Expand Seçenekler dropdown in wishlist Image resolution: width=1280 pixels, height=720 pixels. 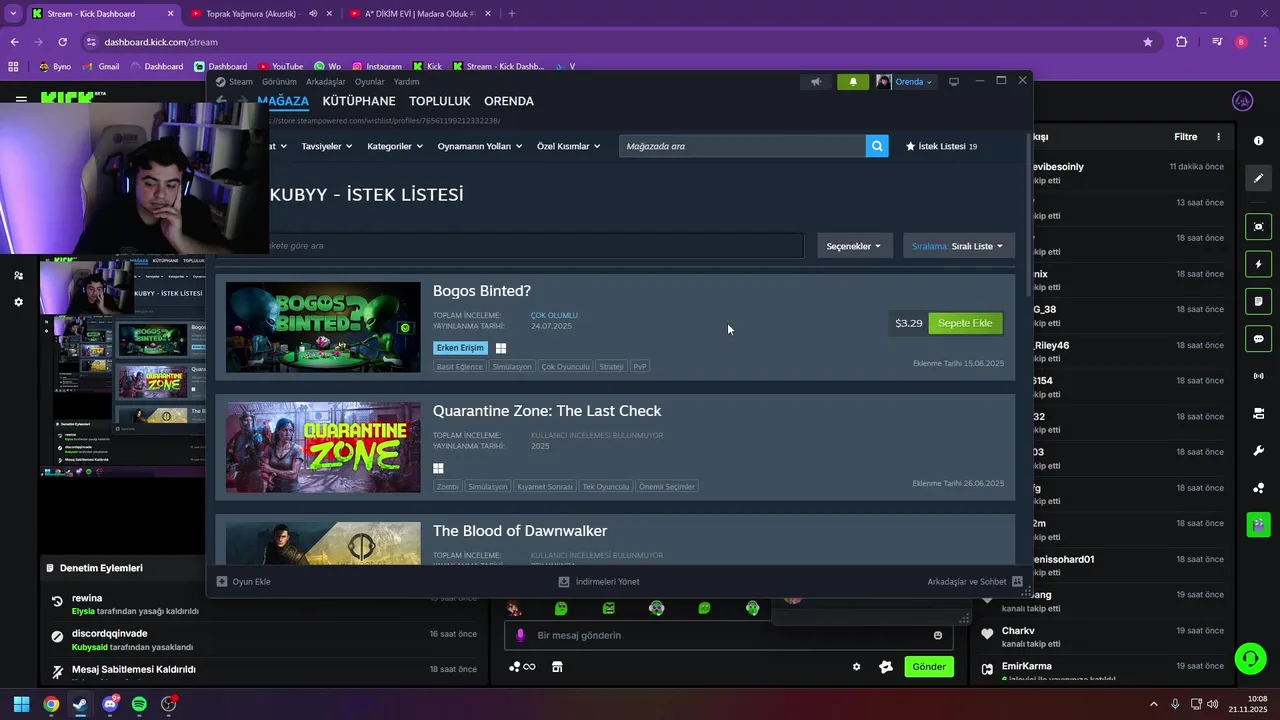tap(854, 246)
